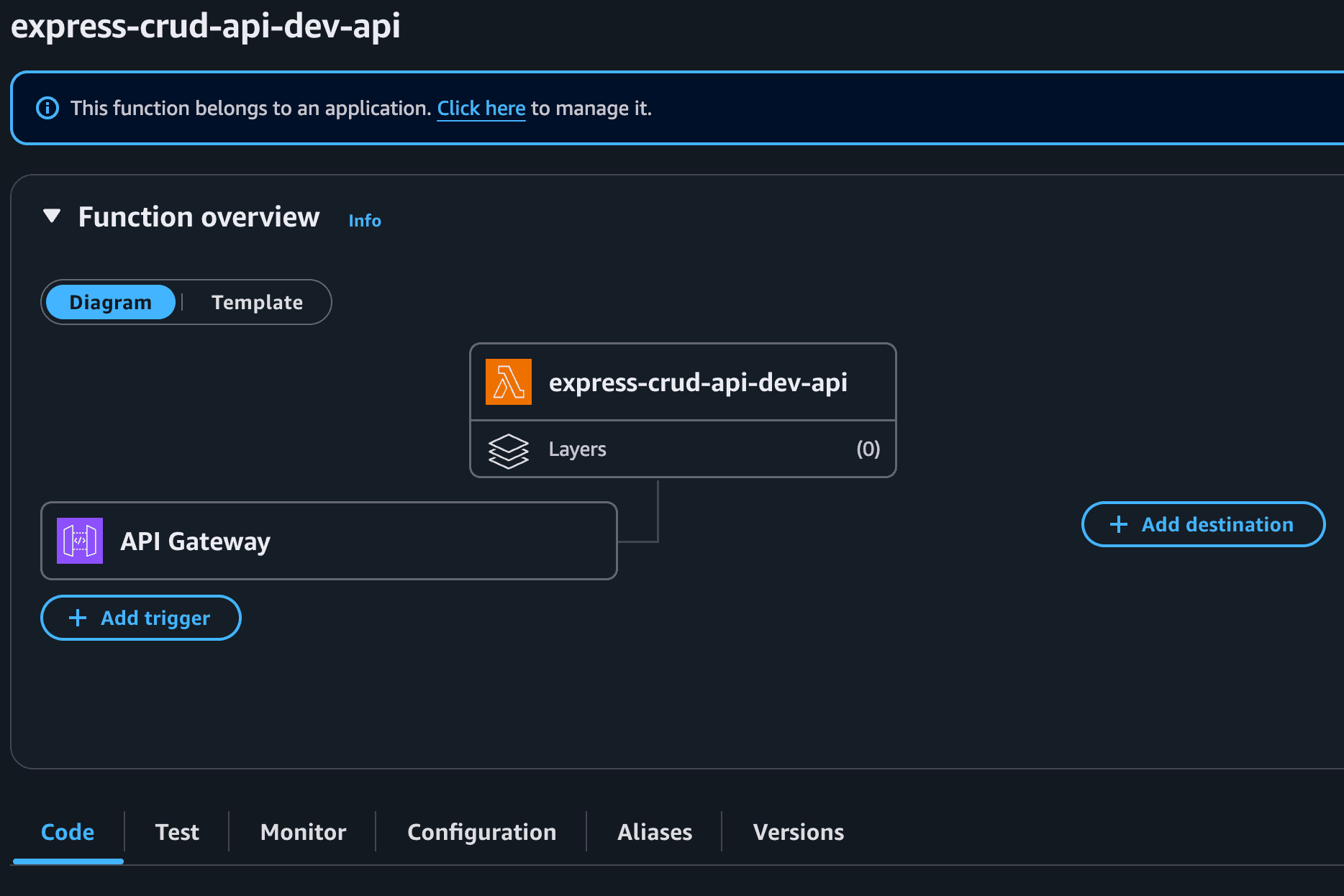Click the Layers stack icon

(509, 449)
